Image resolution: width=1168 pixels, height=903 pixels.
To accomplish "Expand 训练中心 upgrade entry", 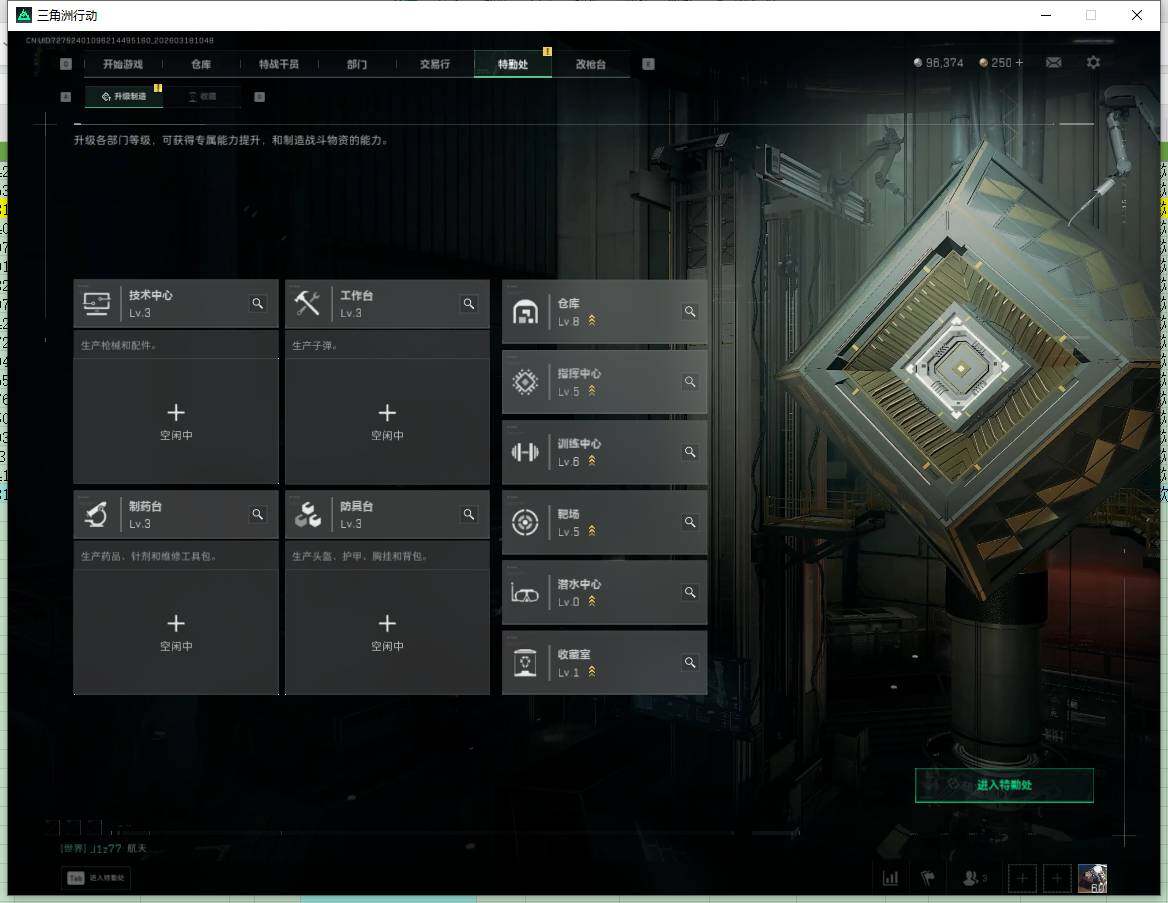I will (604, 452).
